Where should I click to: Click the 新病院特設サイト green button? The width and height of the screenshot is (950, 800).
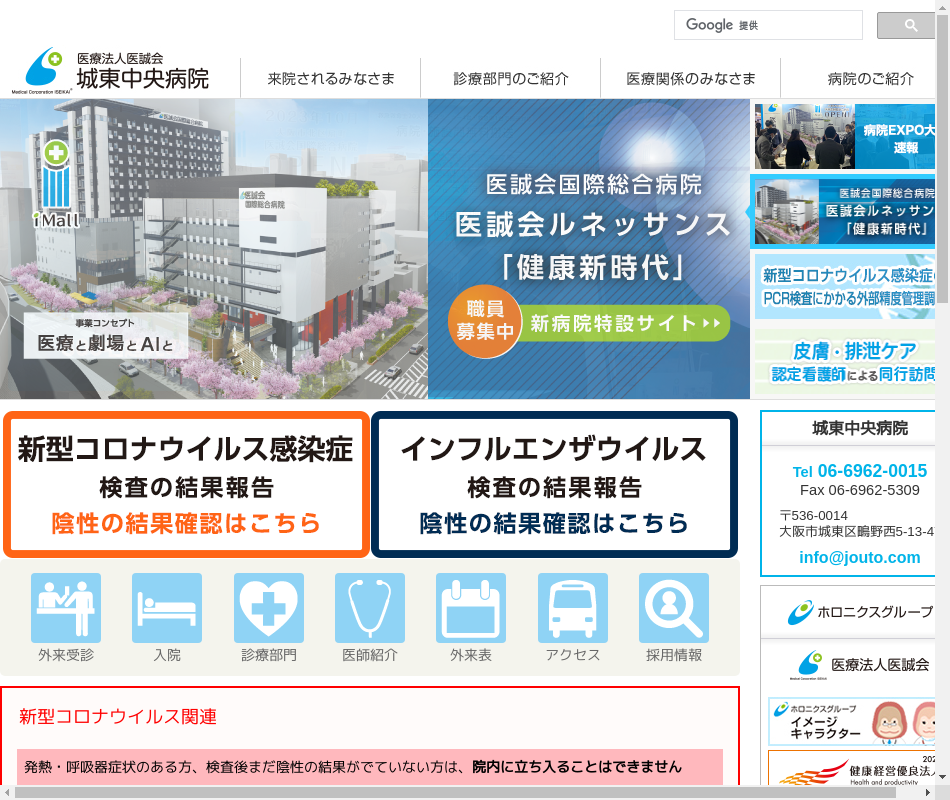[626, 323]
